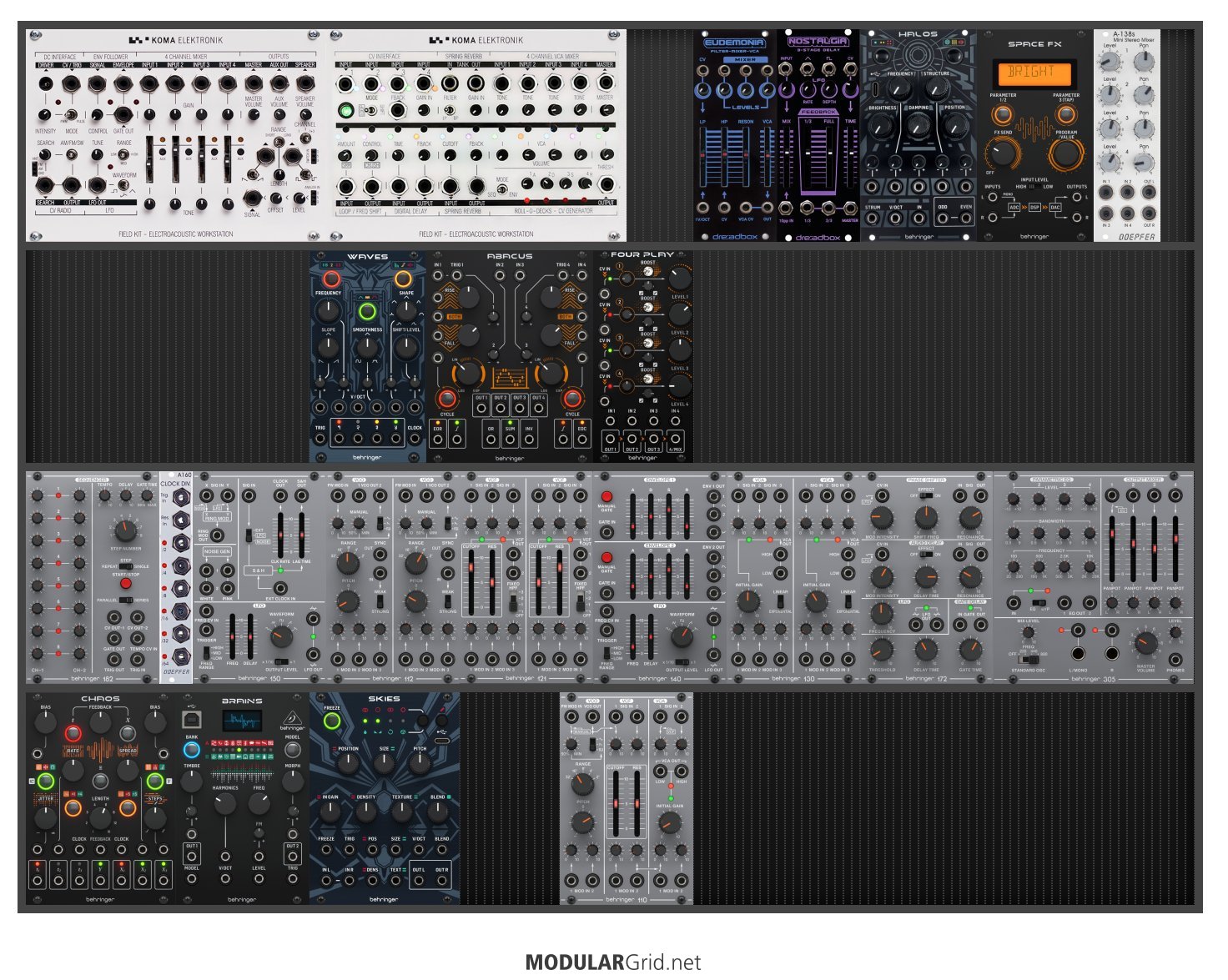Image resolution: width=1228 pixels, height=980 pixels.
Task: Click the TIMBRE knob on Brains
Action: [192, 780]
